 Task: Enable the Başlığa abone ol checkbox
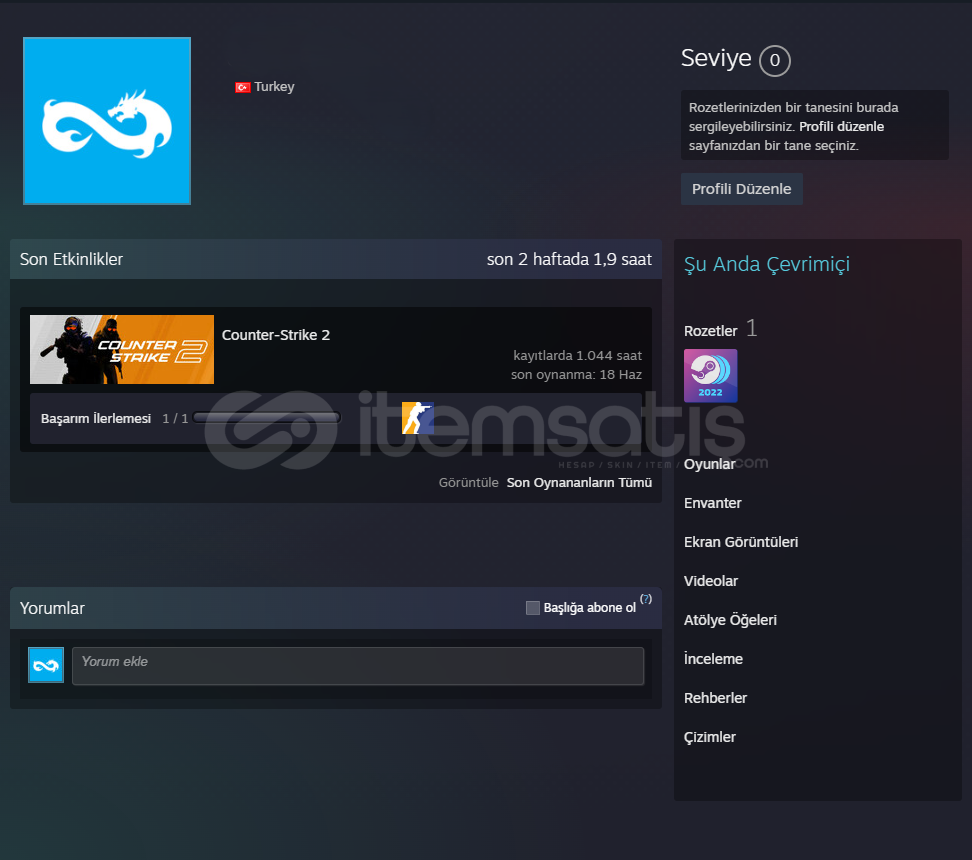click(x=532, y=608)
